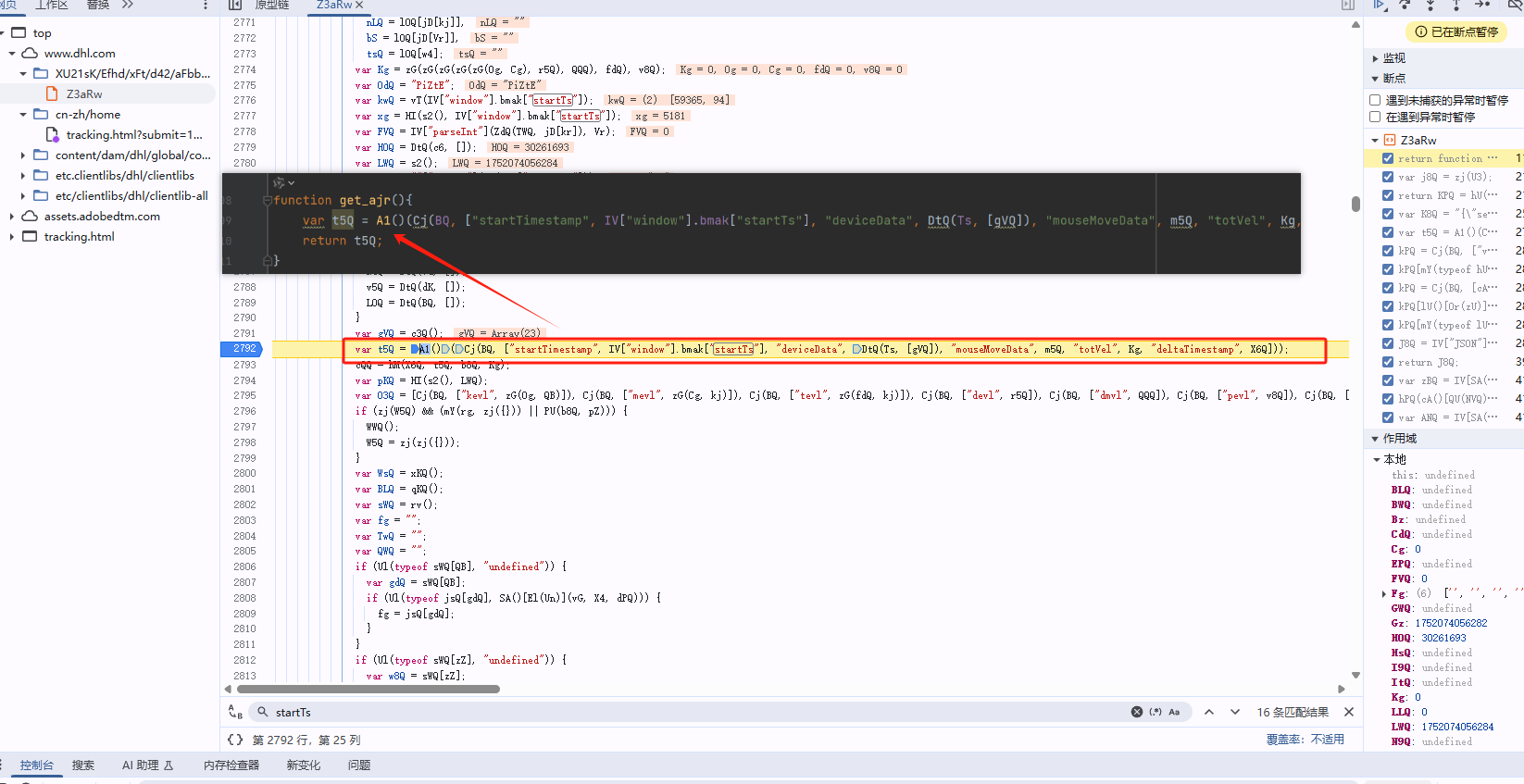1524x784 pixels.
Task: Switch to the 工作区 workspace tab
Action: click(52, 5)
